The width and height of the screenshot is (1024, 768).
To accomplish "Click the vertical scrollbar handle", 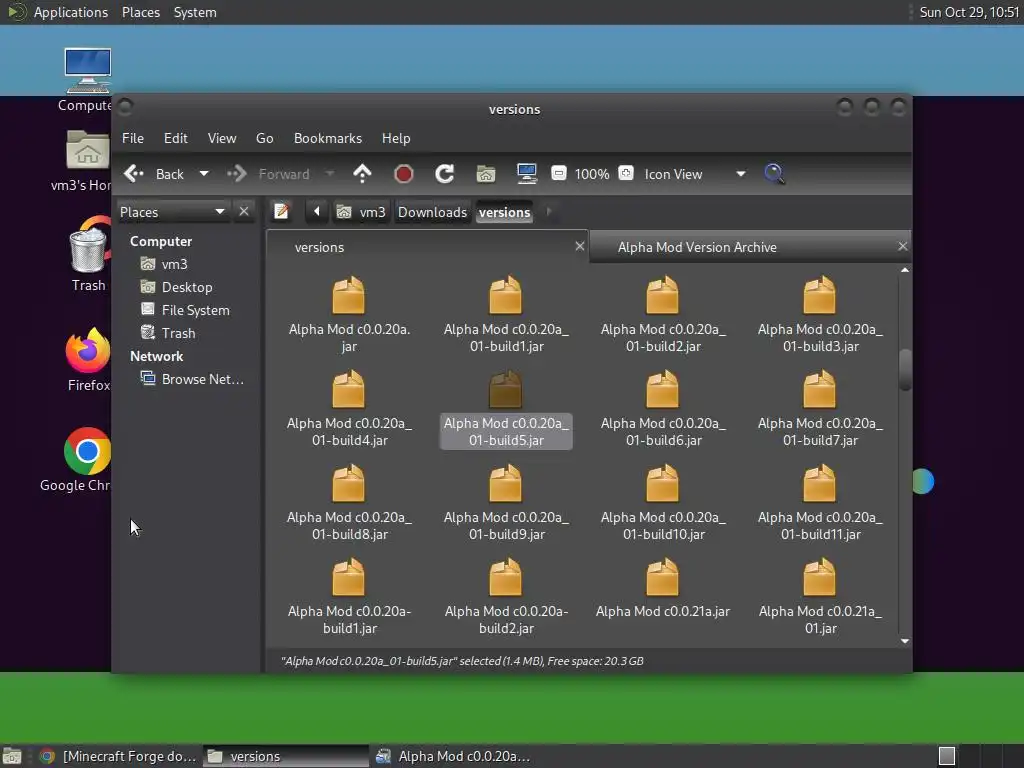I will 905,368.
